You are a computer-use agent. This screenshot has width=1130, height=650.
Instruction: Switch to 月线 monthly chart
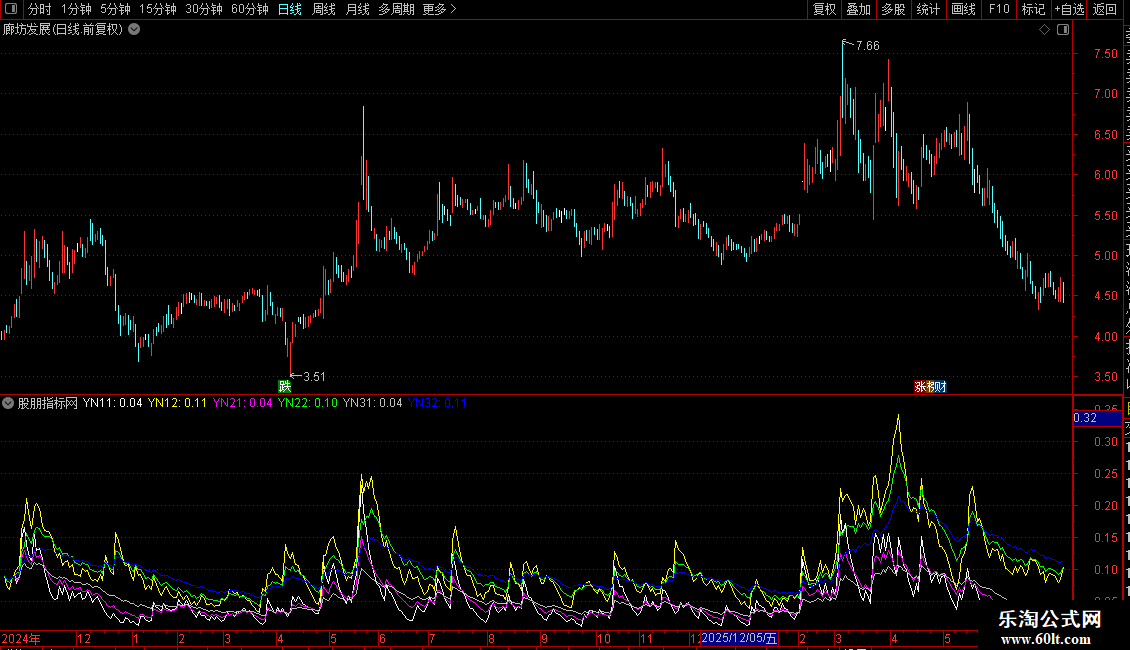(357, 9)
